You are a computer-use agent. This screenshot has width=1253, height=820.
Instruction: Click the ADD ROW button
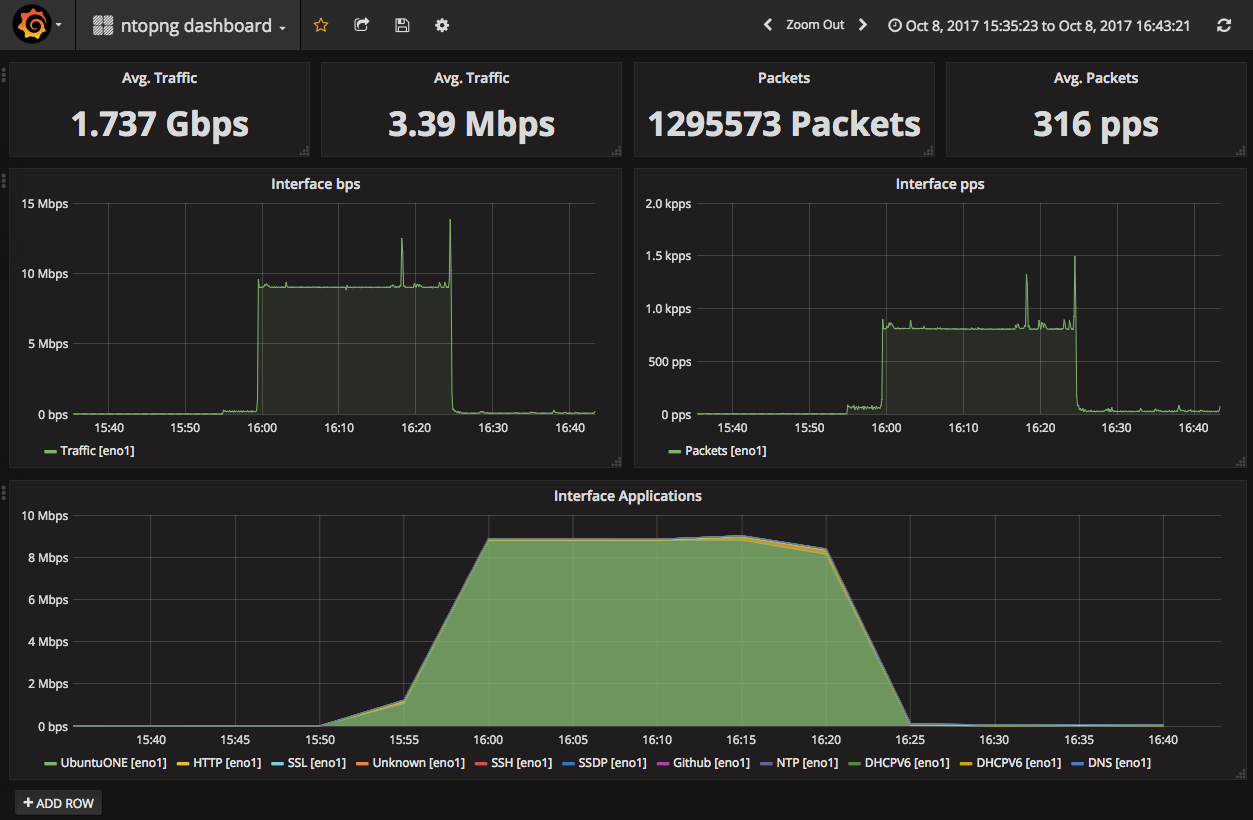pos(58,803)
